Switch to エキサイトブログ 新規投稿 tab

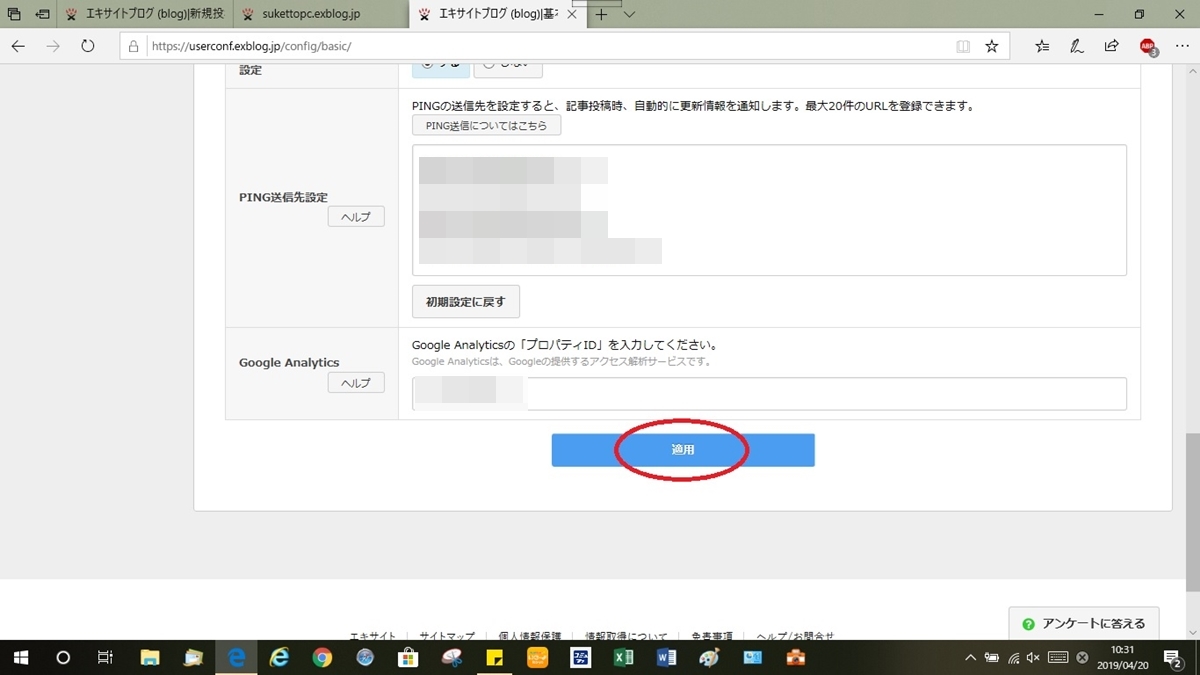tap(147, 15)
